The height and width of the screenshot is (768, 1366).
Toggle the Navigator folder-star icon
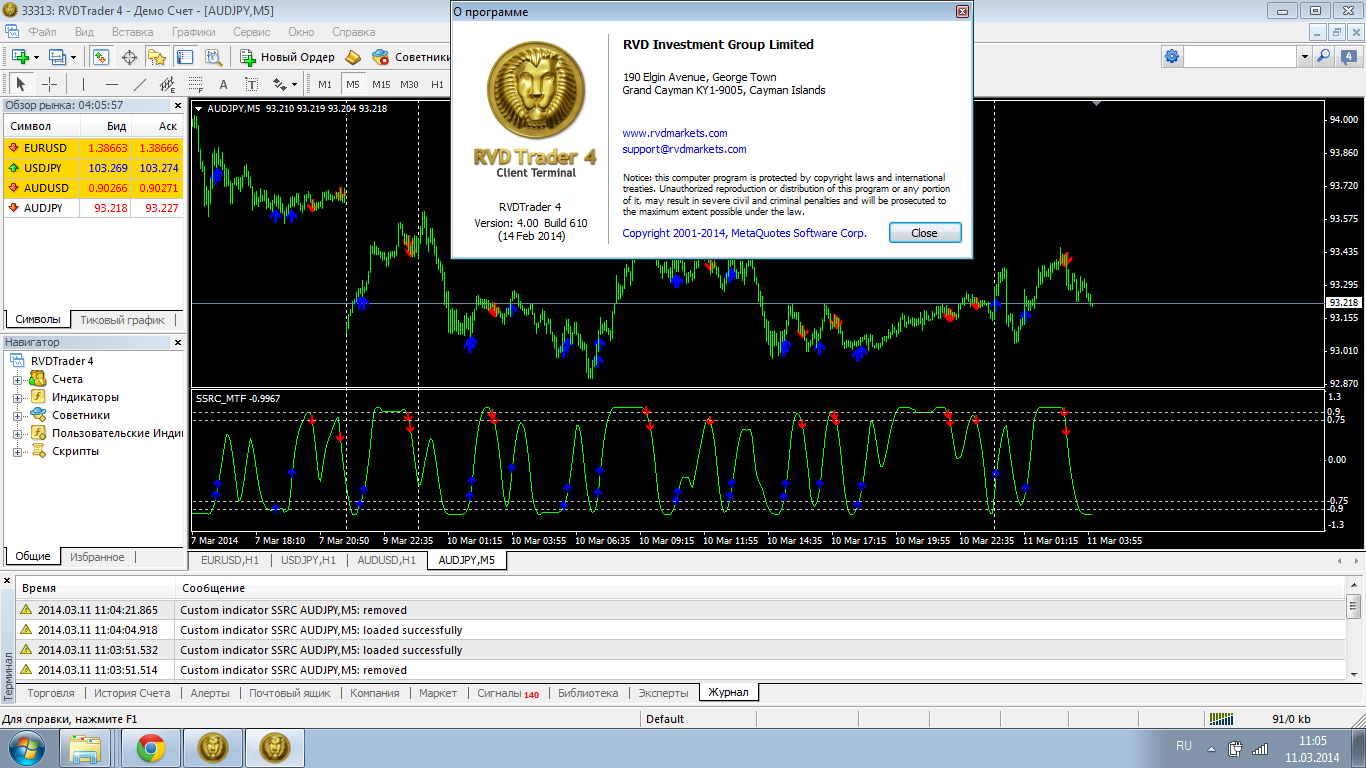(157, 57)
